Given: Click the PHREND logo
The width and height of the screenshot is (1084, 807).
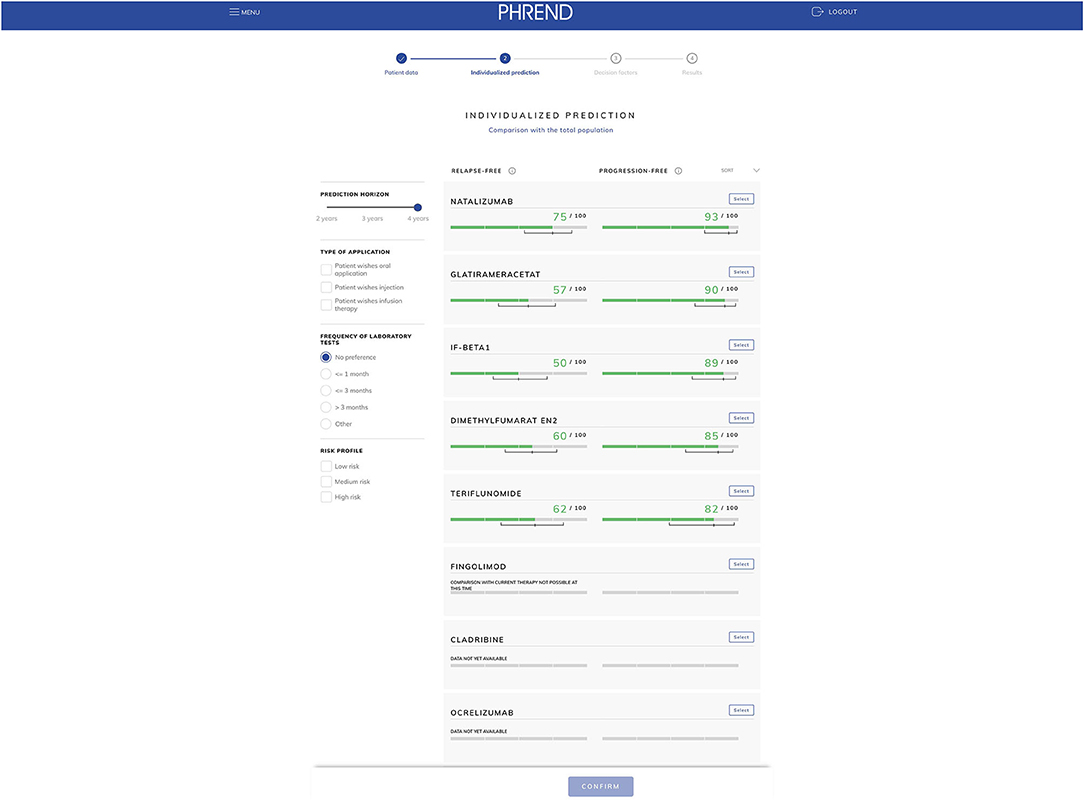Looking at the screenshot, I should pos(535,12).
